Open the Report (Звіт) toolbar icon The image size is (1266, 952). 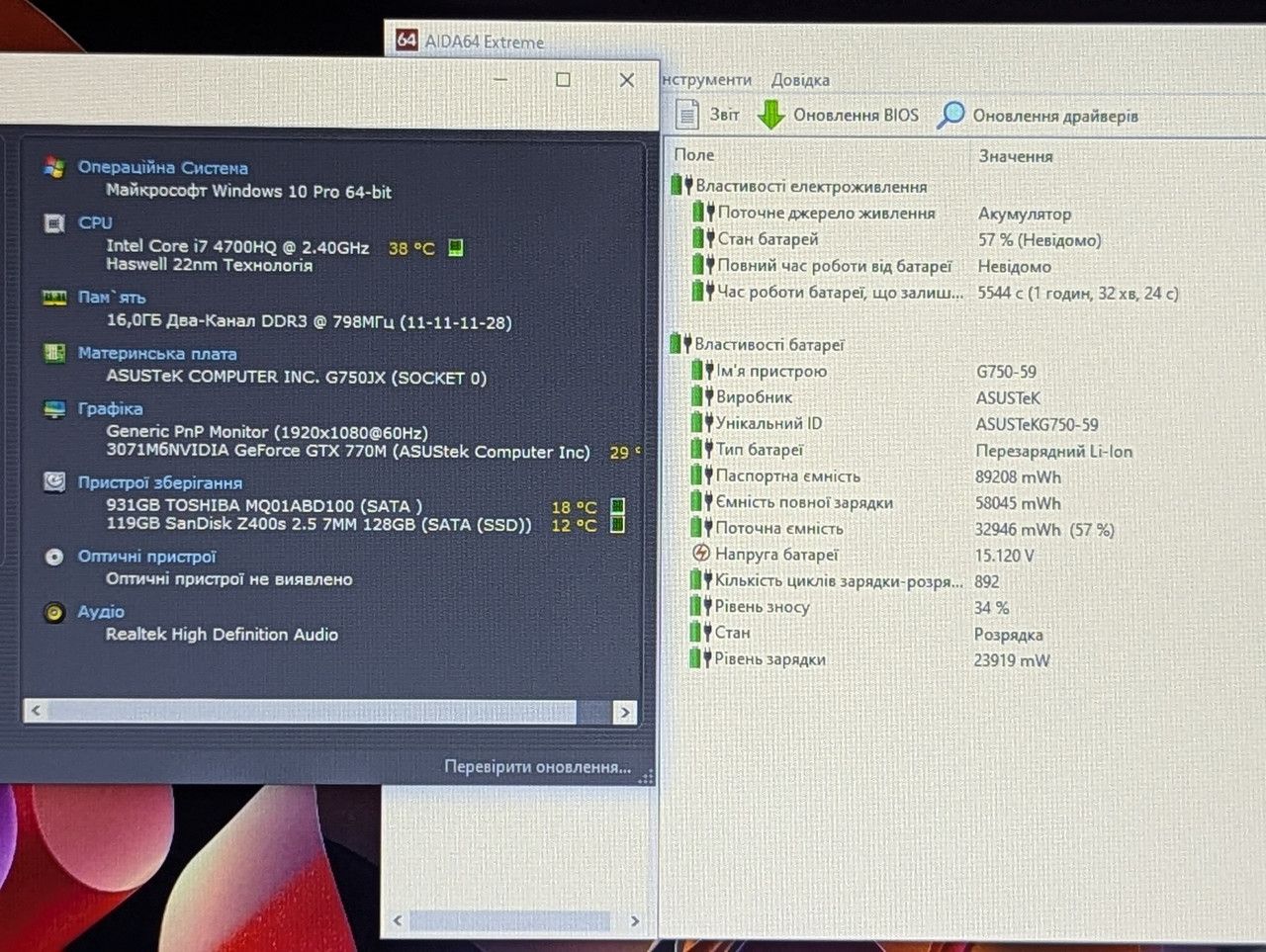687,115
